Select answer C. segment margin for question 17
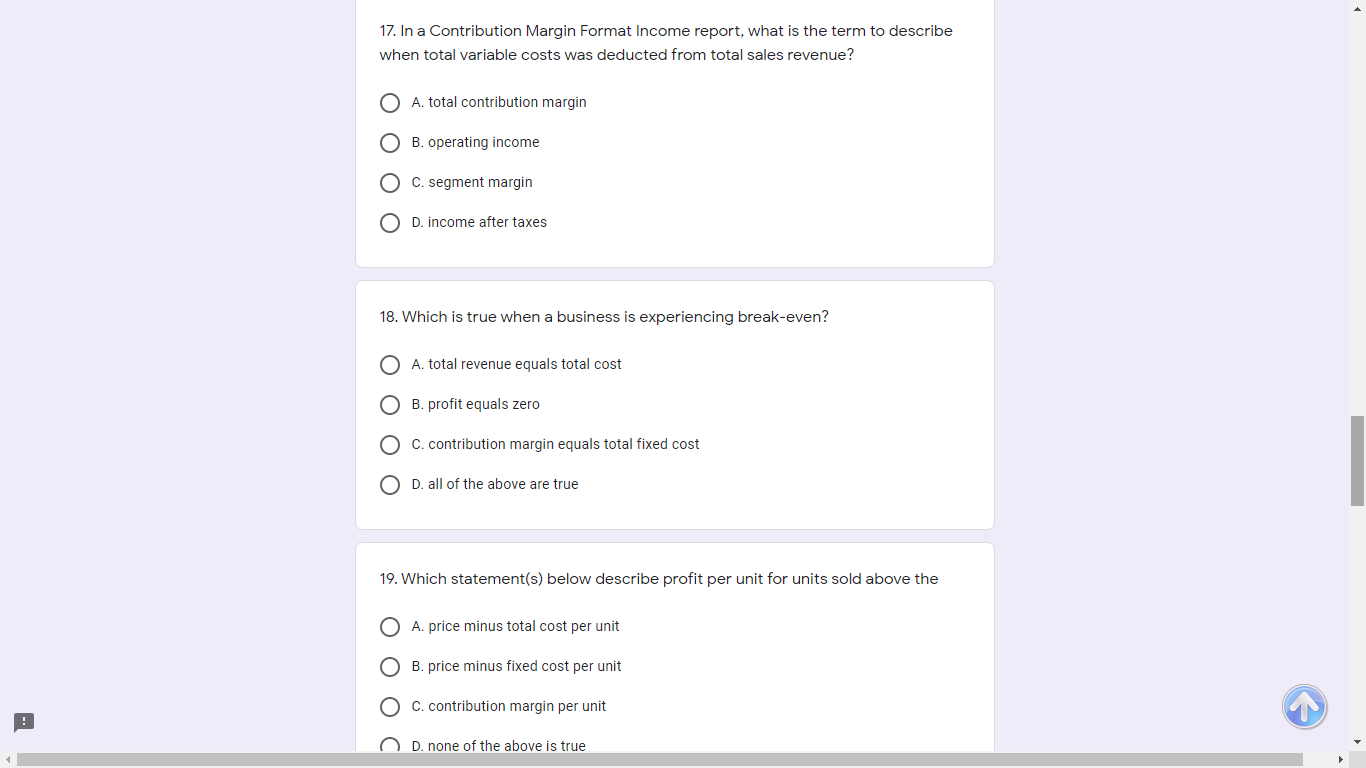The image size is (1366, 768). pos(390,182)
